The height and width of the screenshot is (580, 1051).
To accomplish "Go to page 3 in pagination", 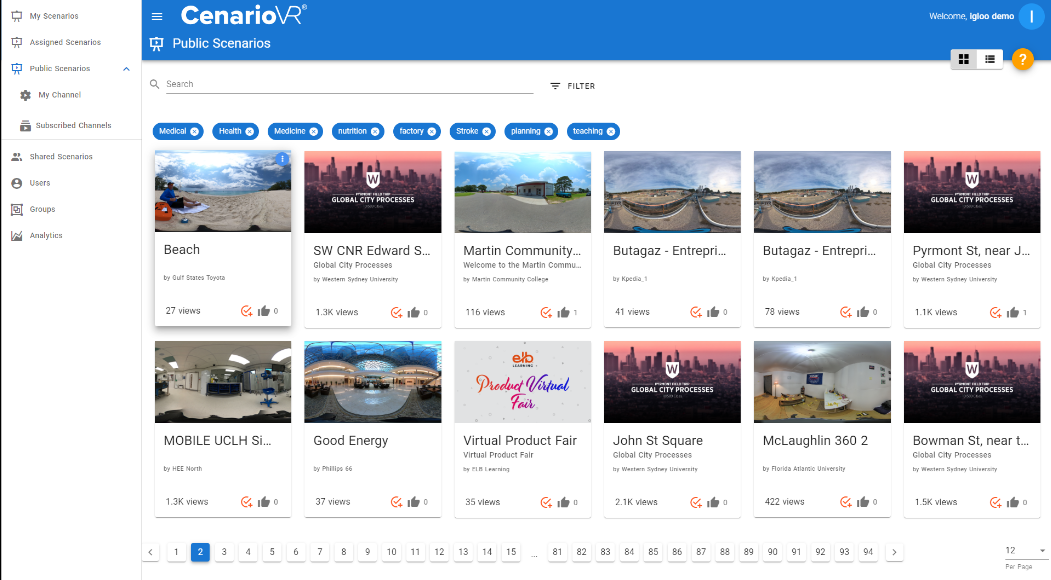I will 224,552.
